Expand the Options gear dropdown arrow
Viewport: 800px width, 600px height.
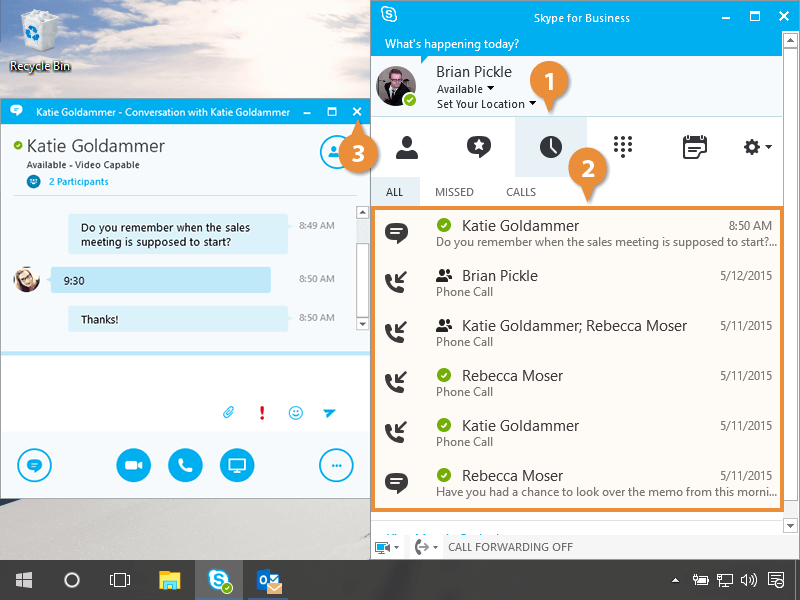pos(767,148)
